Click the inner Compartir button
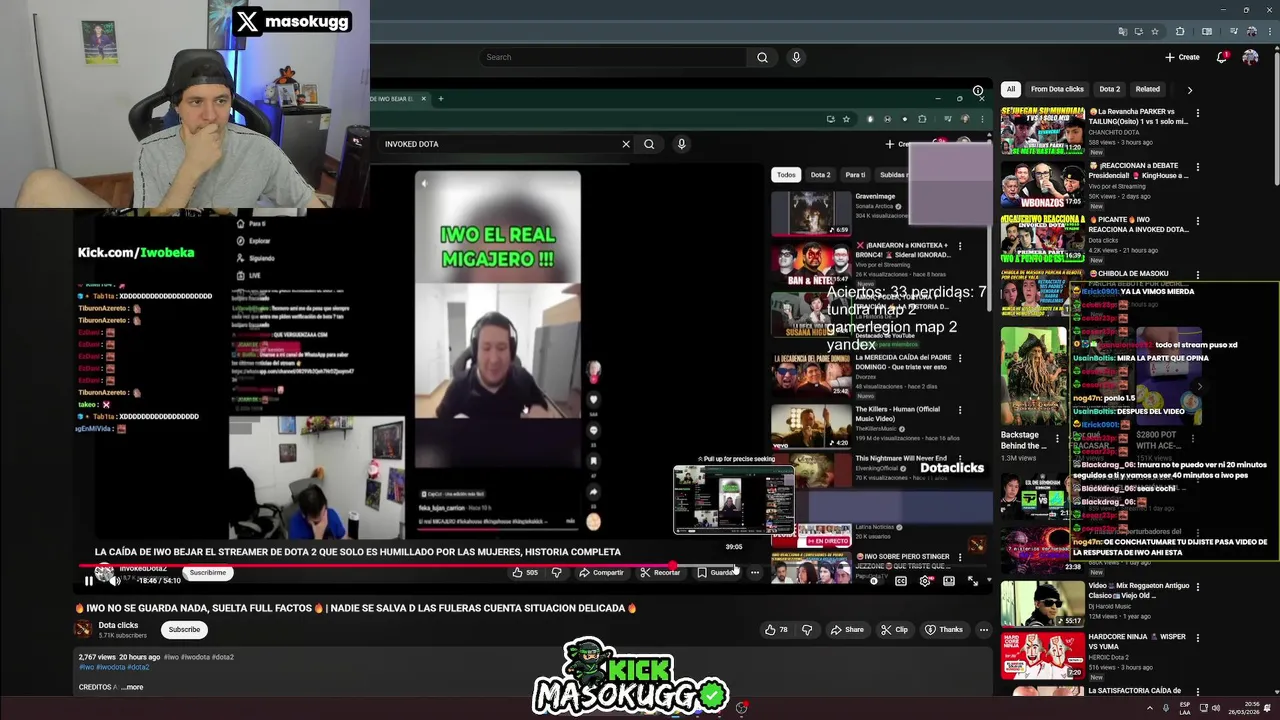Viewport: 1280px width, 720px height. pos(601,573)
